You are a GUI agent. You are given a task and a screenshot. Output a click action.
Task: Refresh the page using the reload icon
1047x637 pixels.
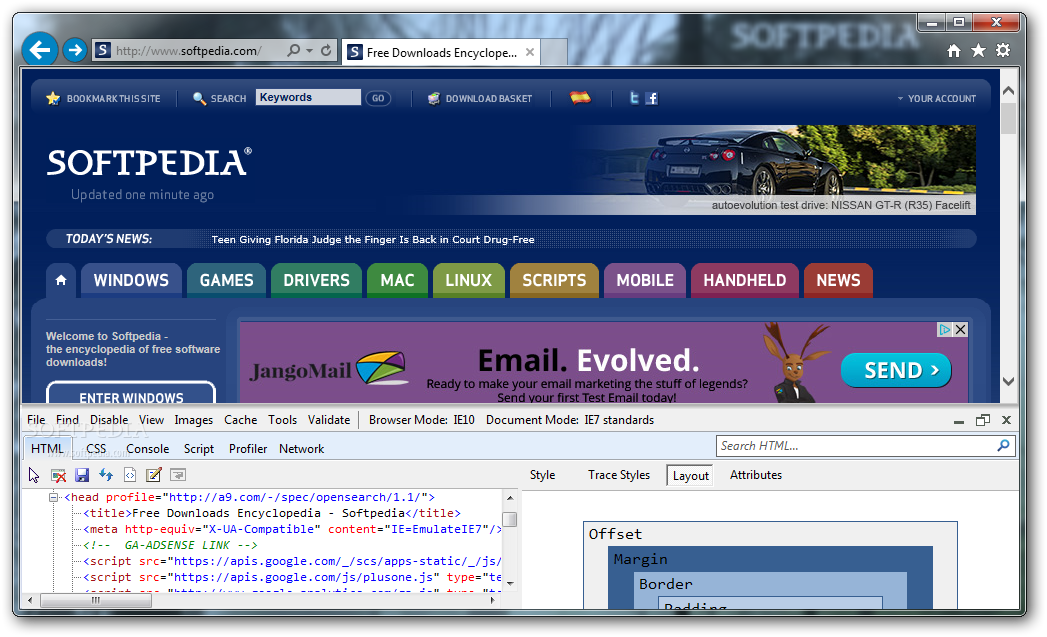tap(326, 50)
